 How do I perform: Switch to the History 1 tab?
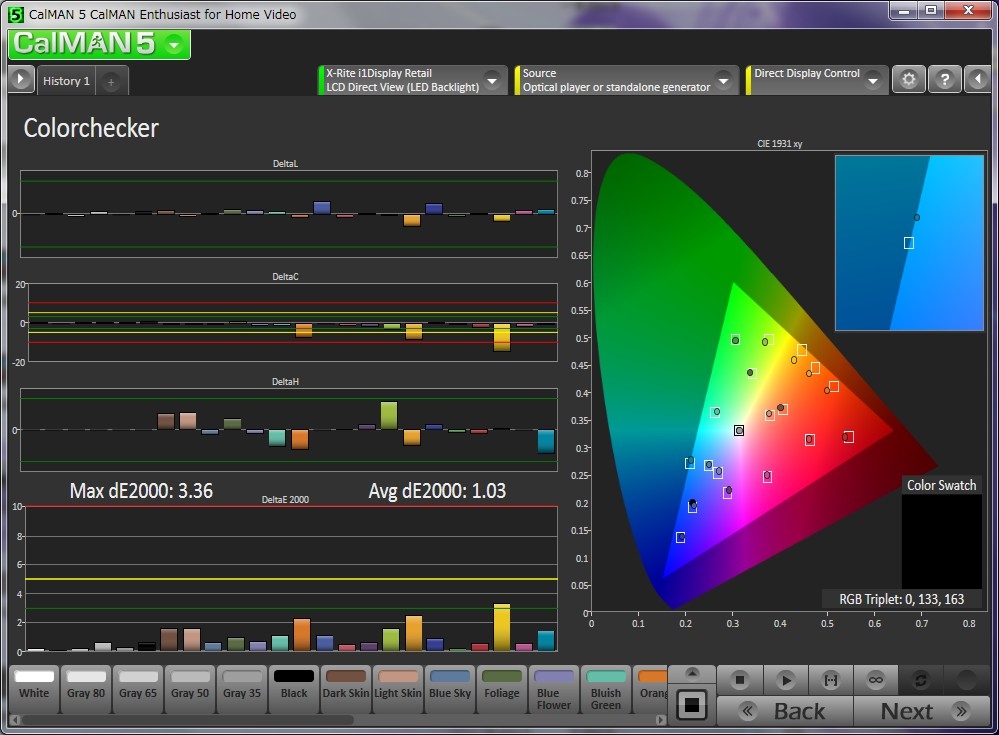point(66,81)
